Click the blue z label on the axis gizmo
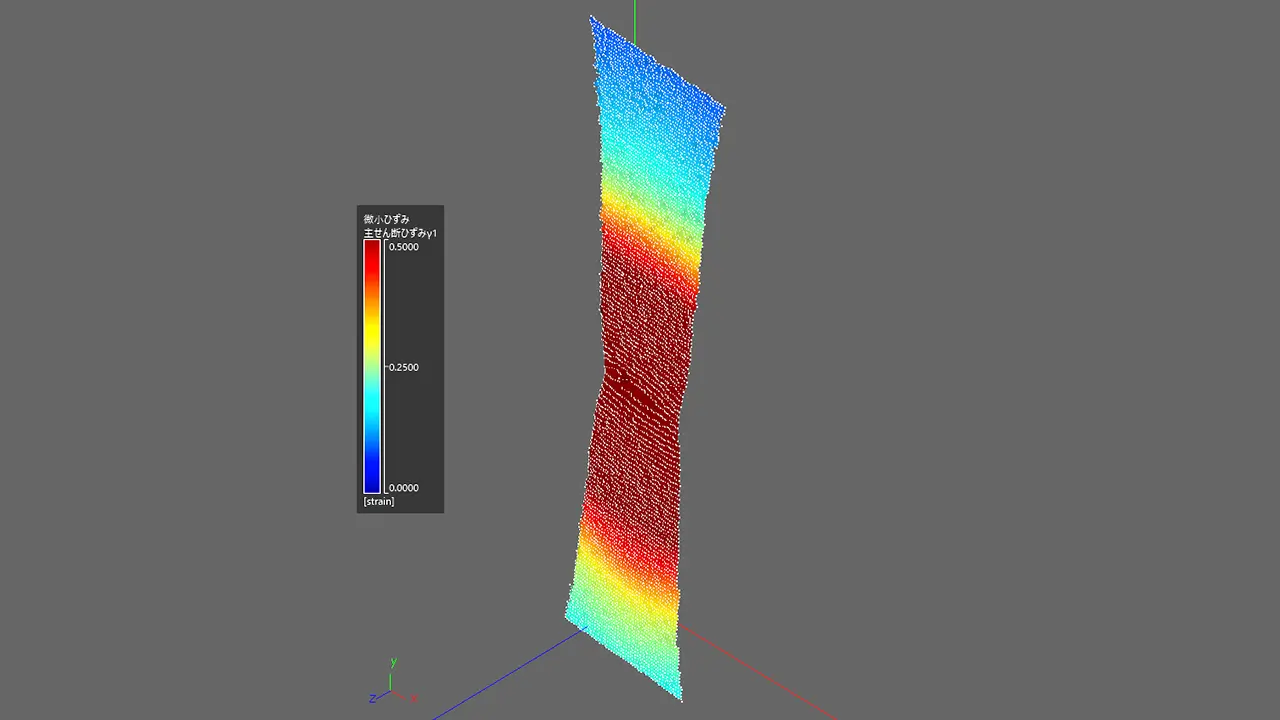The height and width of the screenshot is (720, 1280). pyautogui.click(x=372, y=698)
